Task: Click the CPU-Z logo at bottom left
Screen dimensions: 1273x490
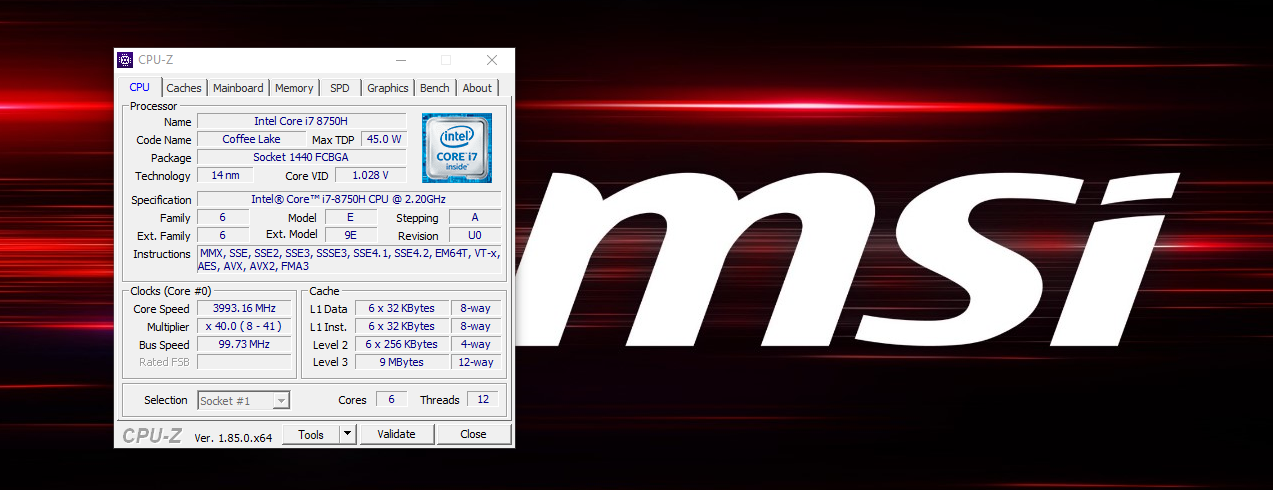Action: [152, 435]
